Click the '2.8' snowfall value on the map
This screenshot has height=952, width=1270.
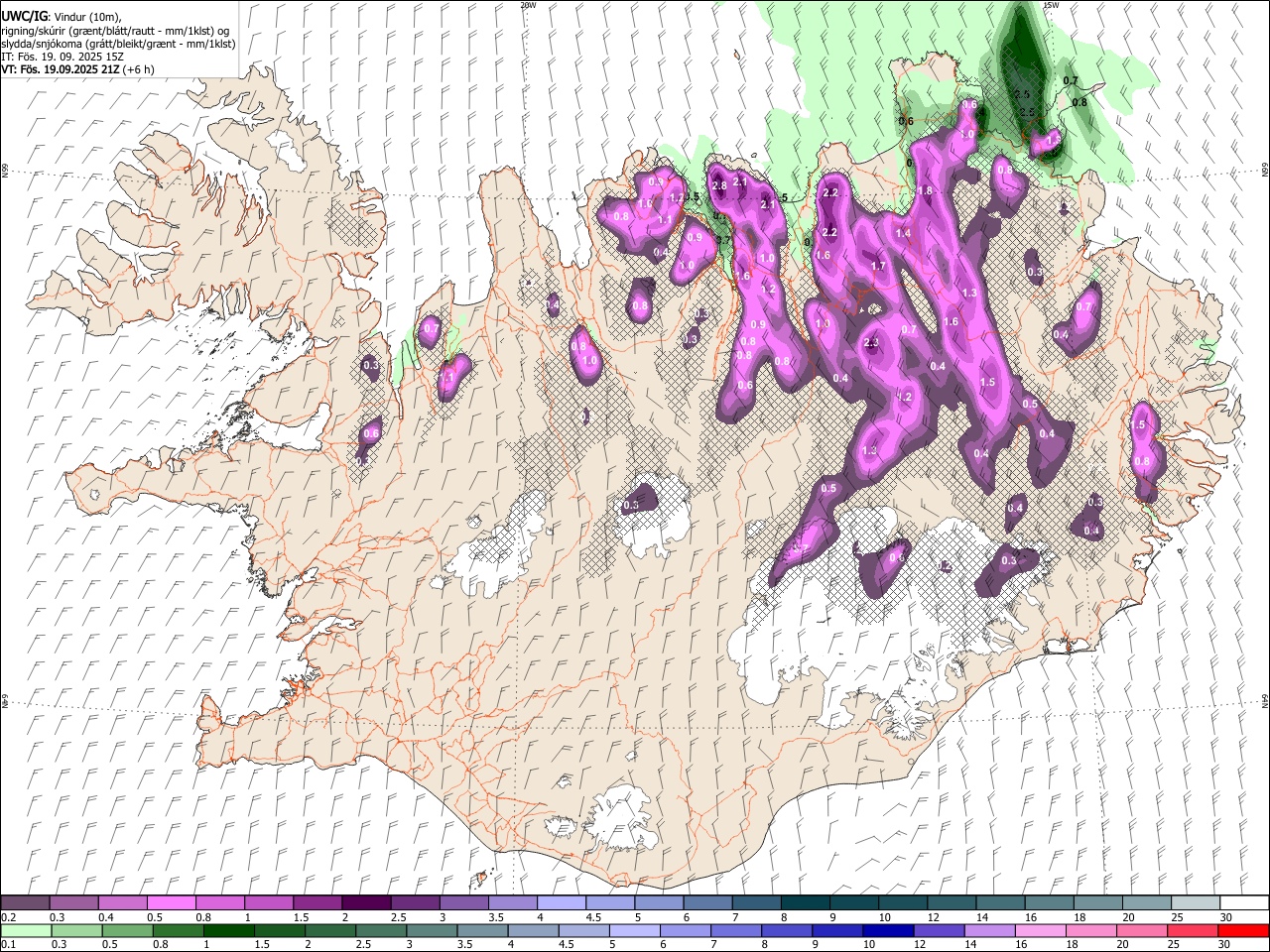pos(719,185)
